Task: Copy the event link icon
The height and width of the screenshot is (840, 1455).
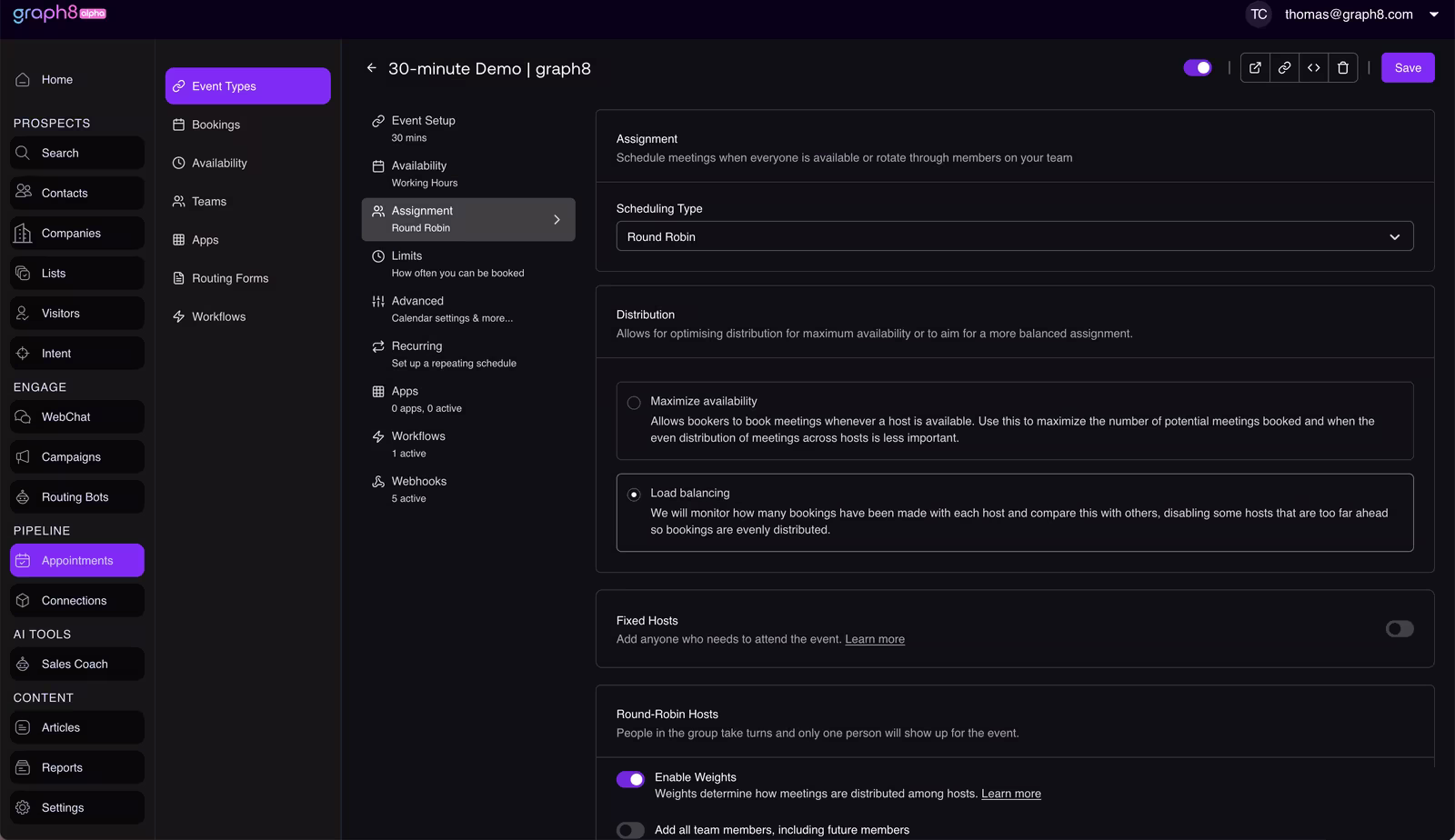Action: coord(1284,68)
